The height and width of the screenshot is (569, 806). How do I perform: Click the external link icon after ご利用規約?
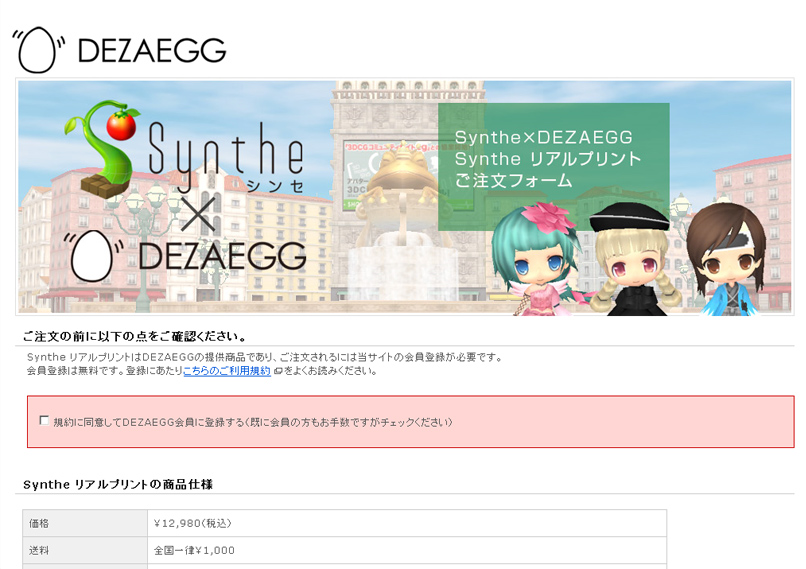[278, 371]
